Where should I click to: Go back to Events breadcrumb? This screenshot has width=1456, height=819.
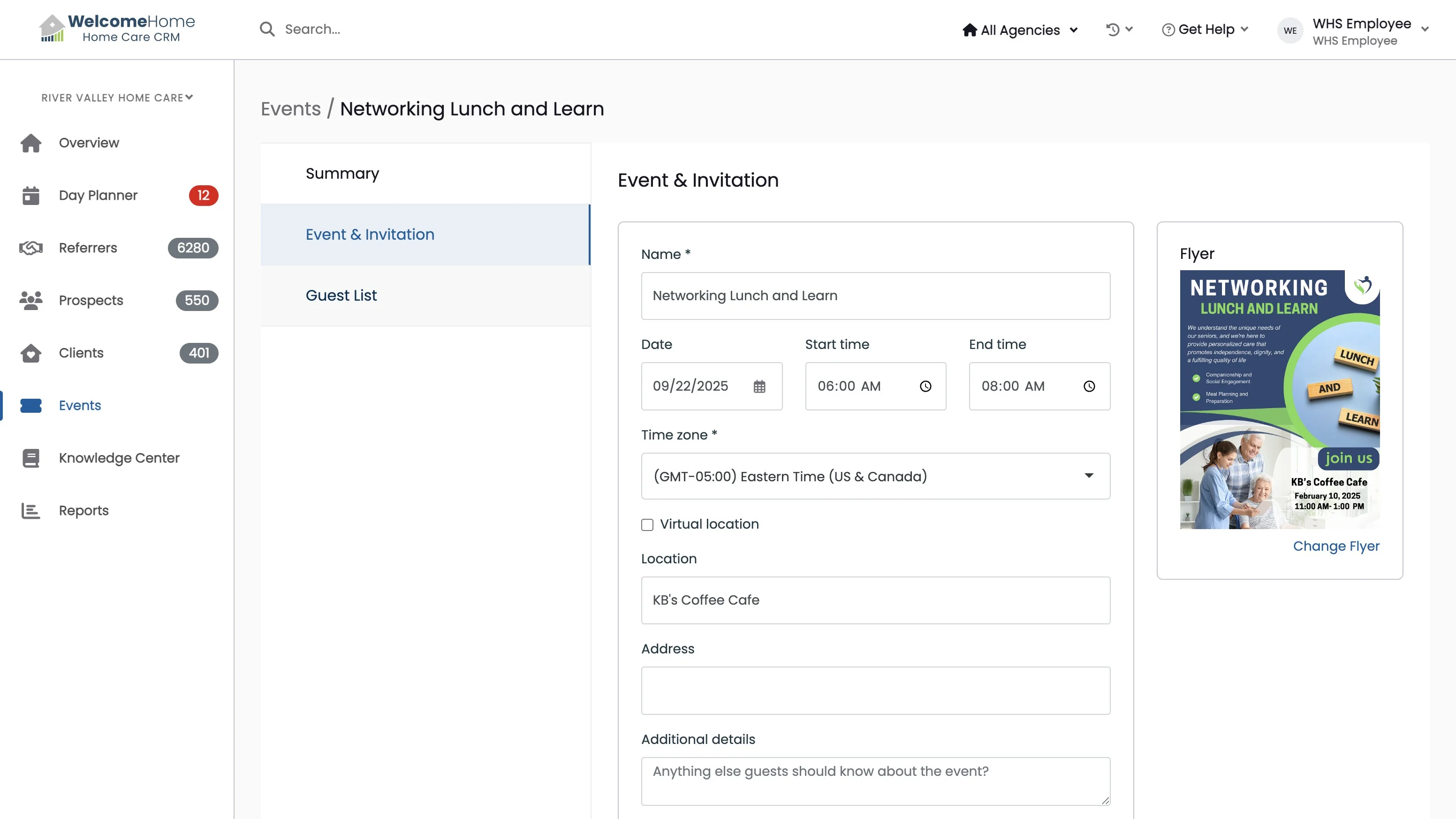tap(290, 108)
